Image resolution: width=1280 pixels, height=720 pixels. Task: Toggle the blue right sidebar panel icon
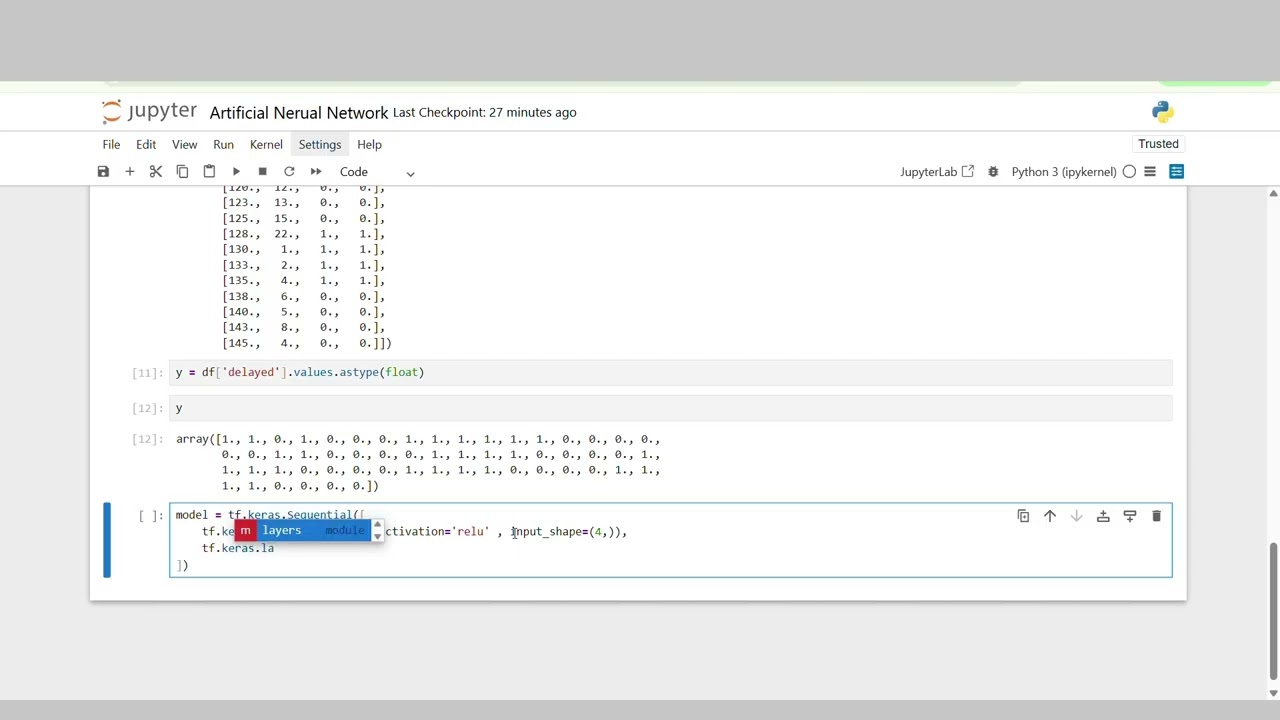[x=1176, y=172]
